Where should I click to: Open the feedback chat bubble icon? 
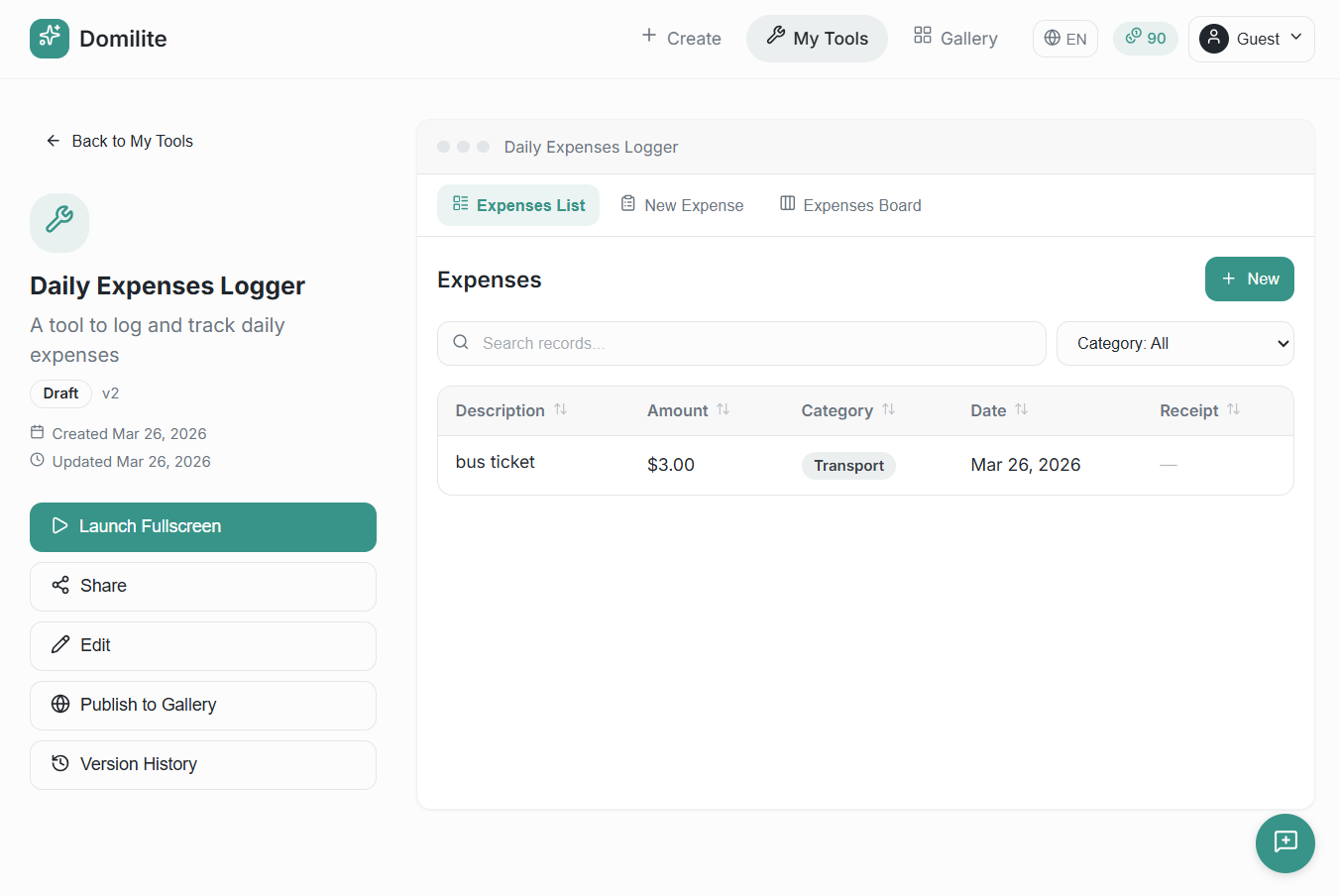tap(1285, 843)
